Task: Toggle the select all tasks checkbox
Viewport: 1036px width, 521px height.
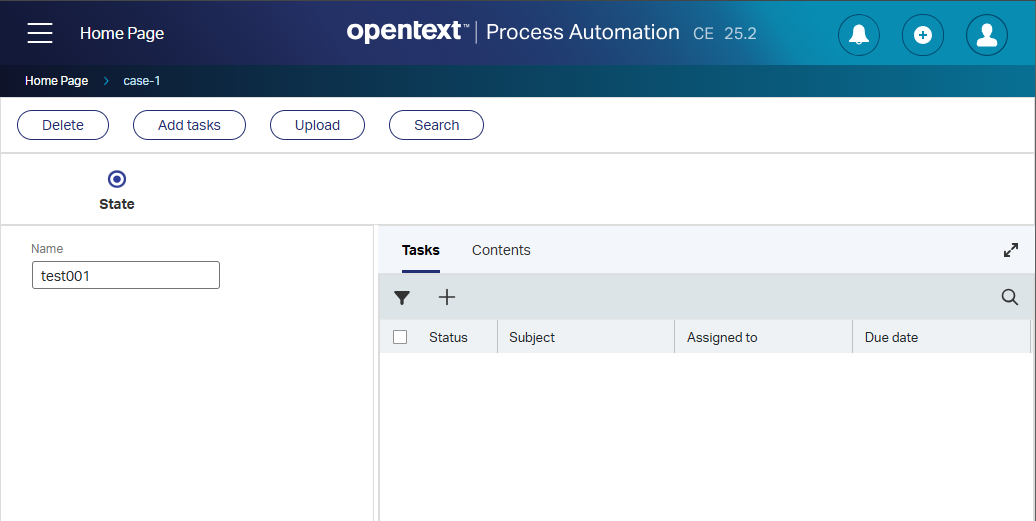Action: [400, 337]
